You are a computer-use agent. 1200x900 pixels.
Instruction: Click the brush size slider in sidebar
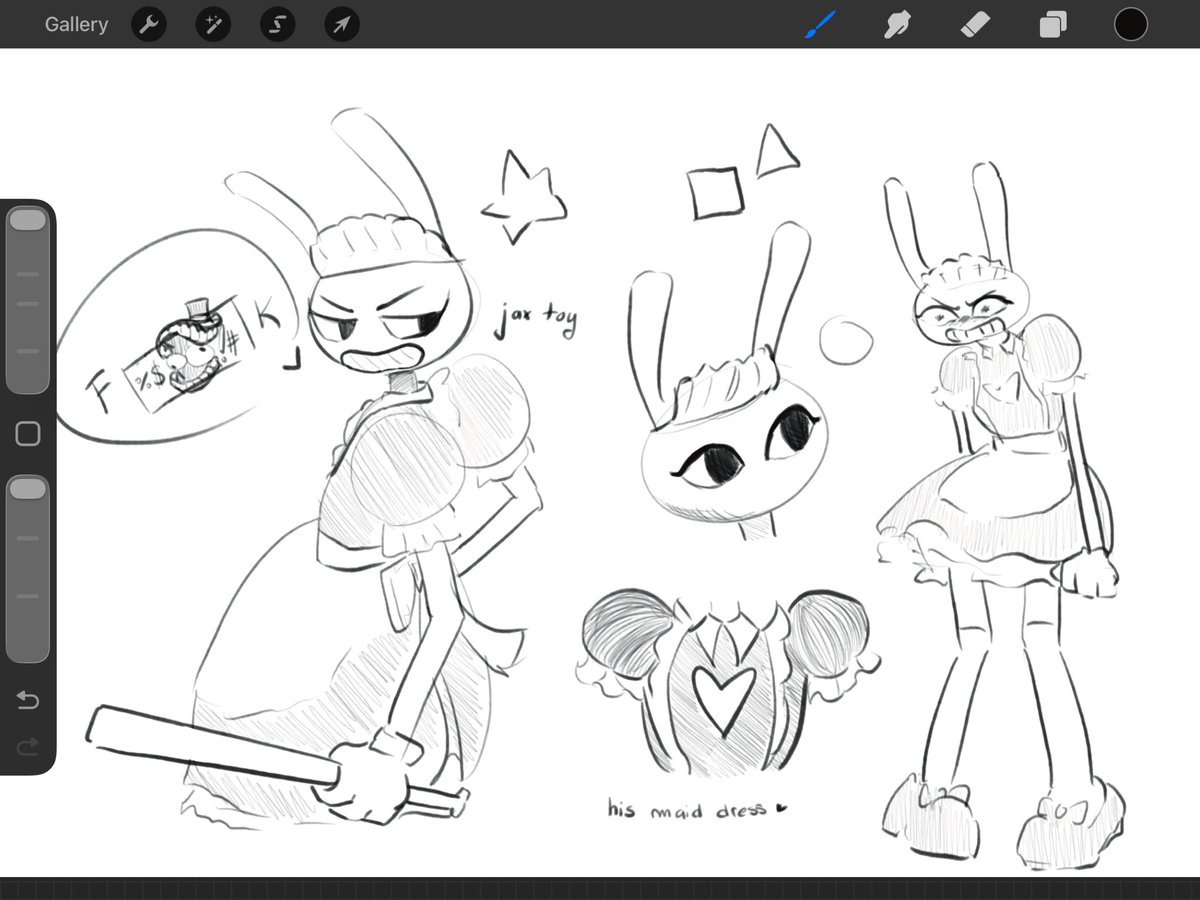tap(28, 299)
